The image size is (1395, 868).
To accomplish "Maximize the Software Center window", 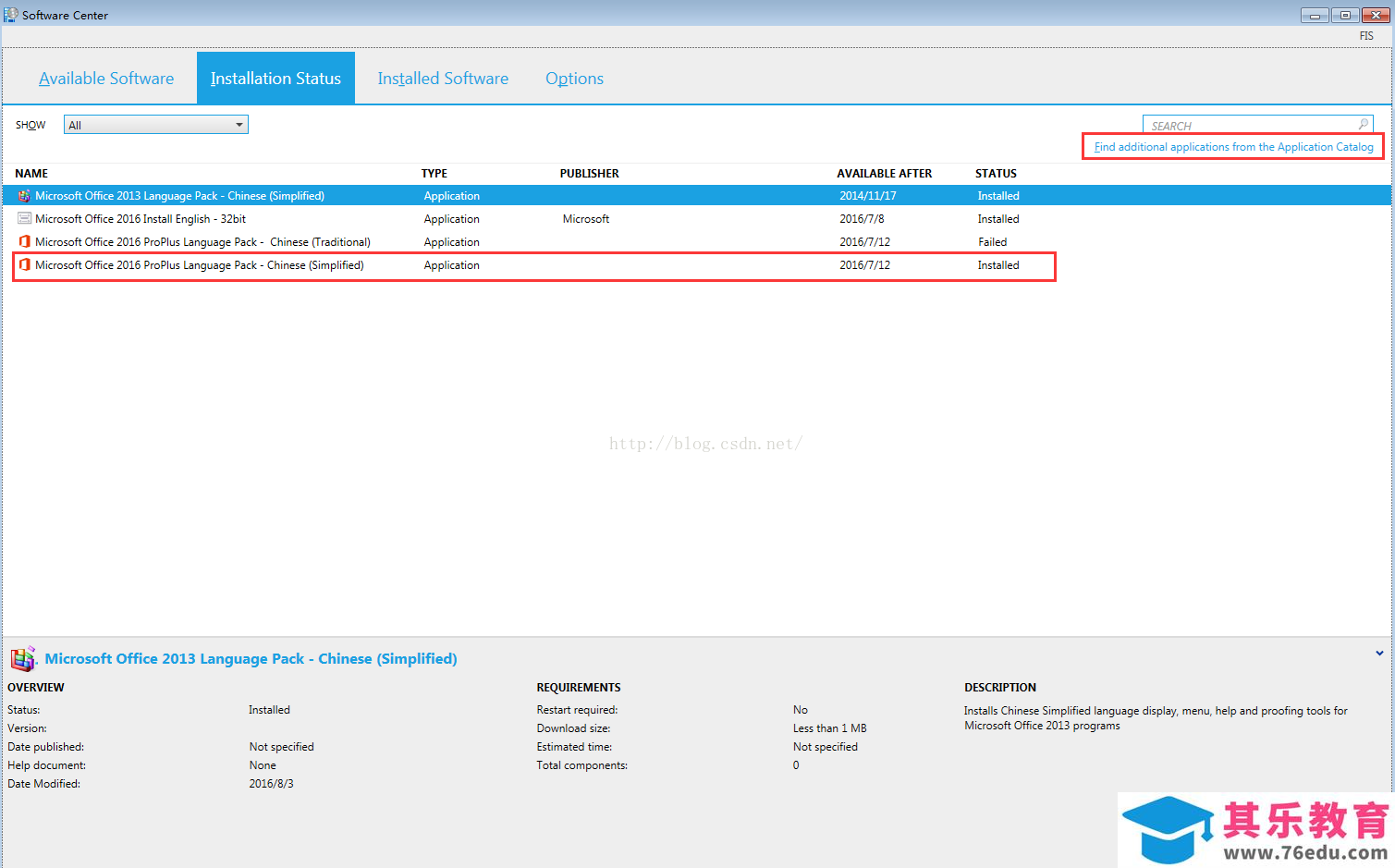I will click(x=1345, y=15).
